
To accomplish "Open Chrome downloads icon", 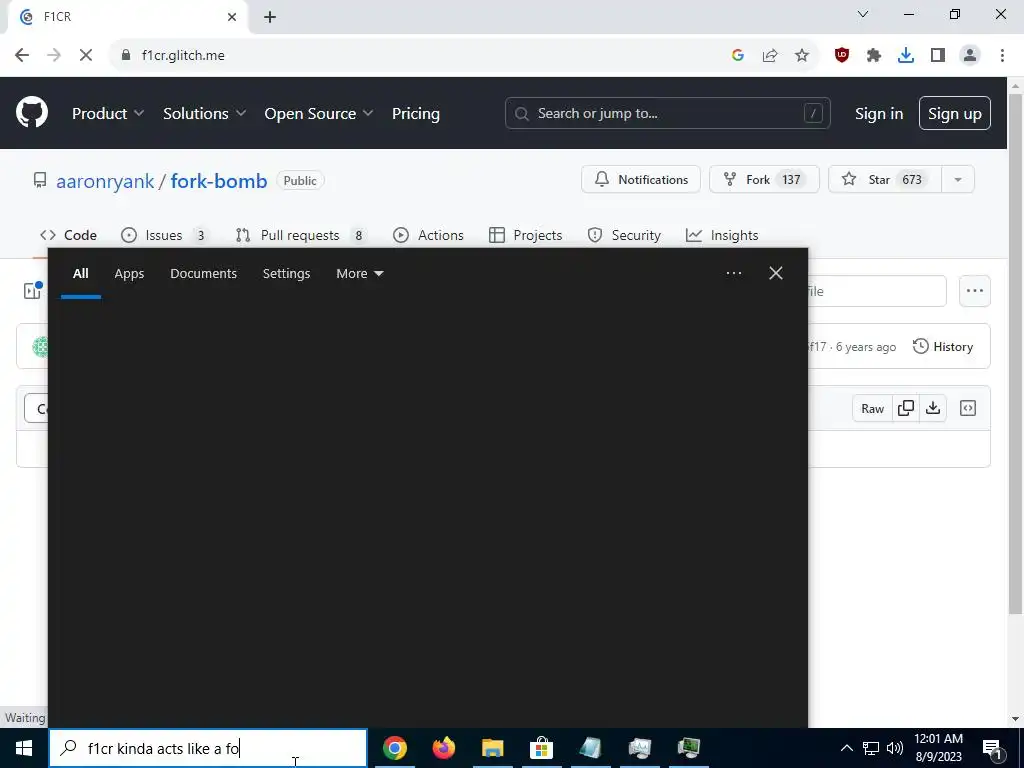I will [x=906, y=56].
